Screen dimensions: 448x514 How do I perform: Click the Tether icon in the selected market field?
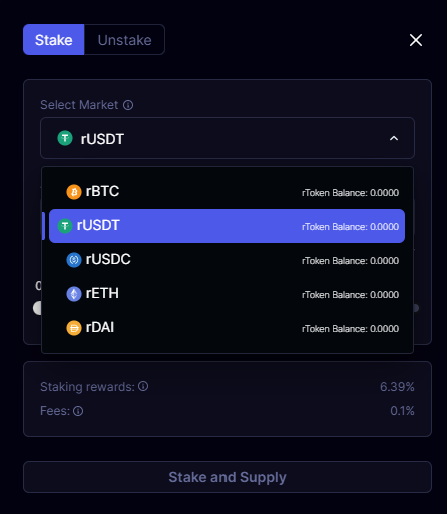pos(65,138)
